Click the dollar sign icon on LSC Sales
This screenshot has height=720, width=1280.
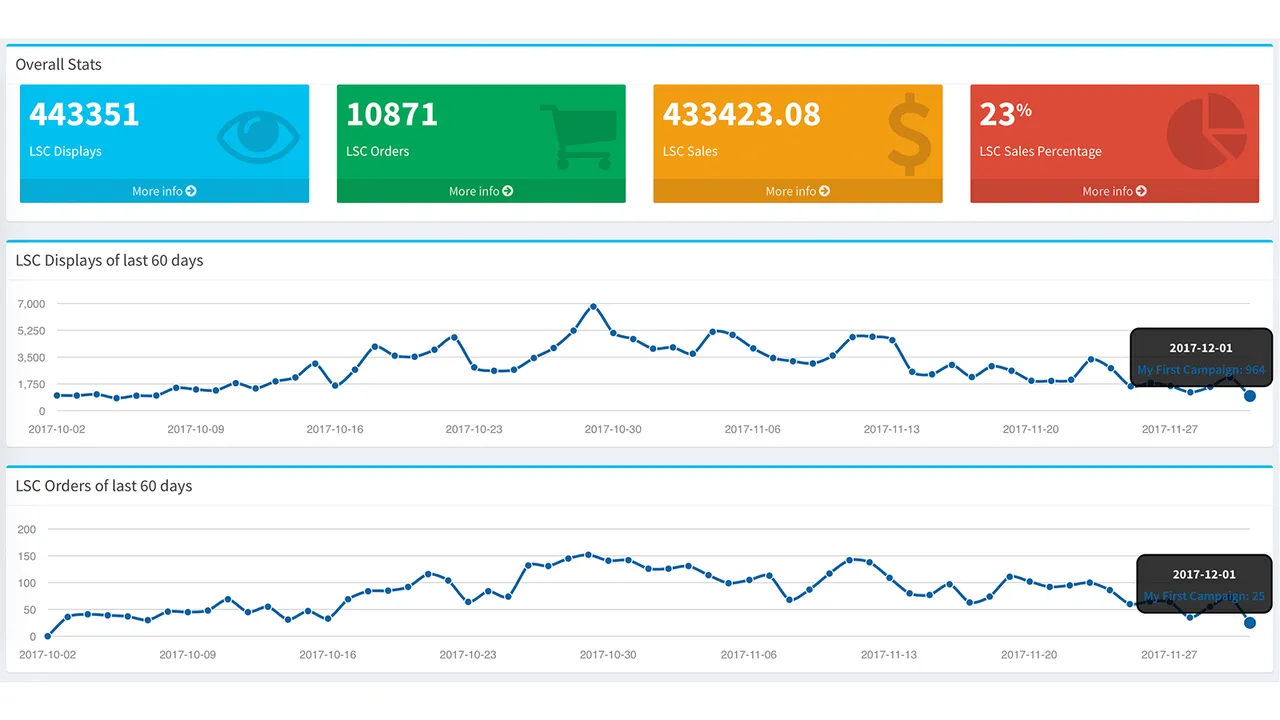[x=908, y=135]
